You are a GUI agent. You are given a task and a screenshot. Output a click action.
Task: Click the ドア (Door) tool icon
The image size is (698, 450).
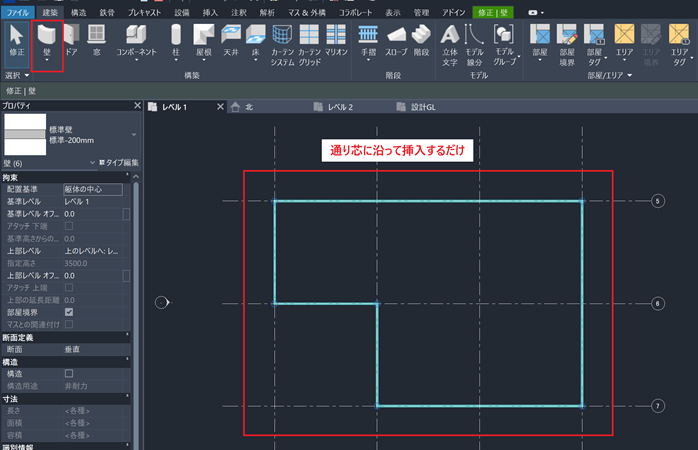(x=71, y=38)
